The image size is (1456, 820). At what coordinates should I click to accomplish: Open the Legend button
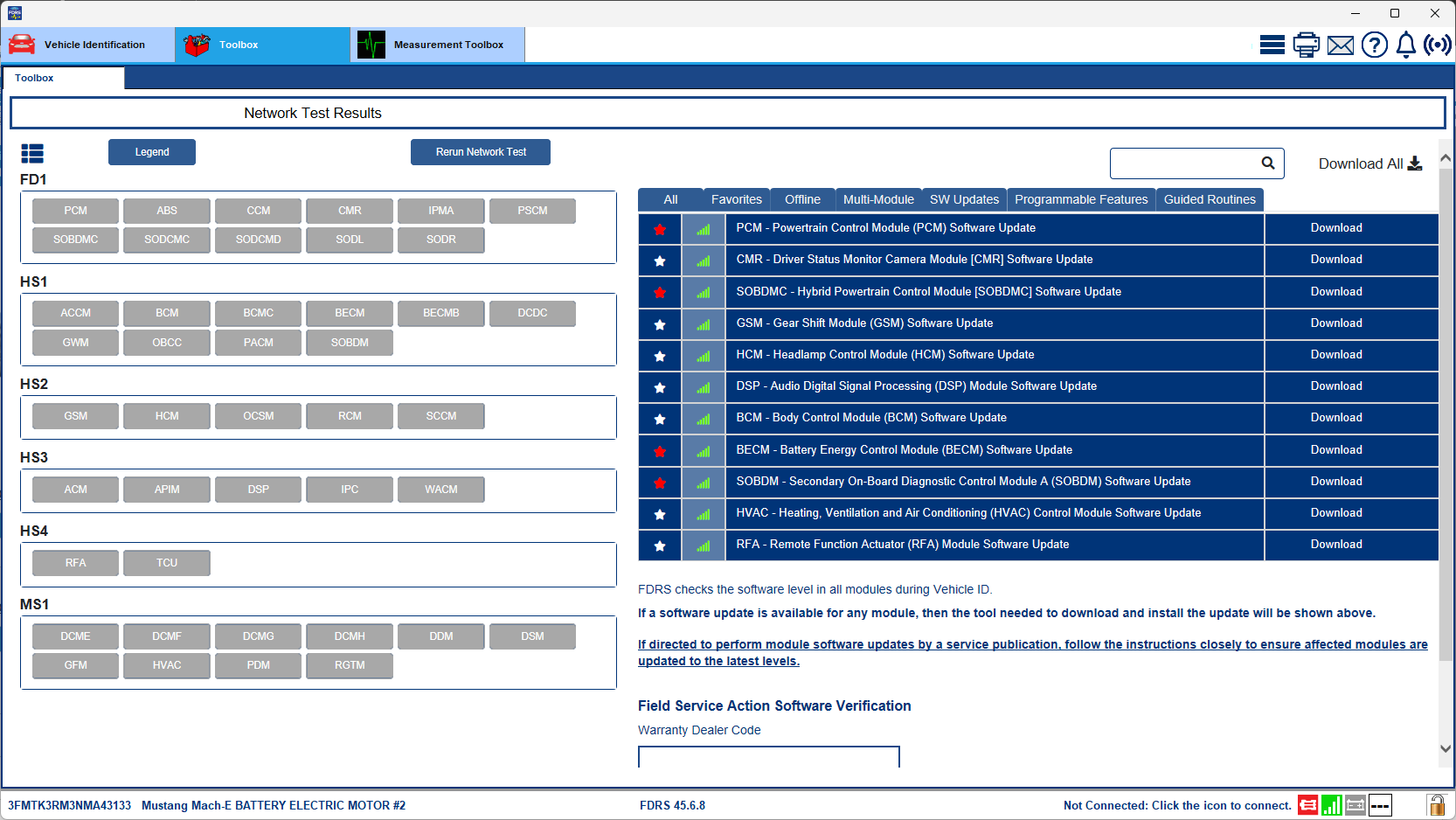pos(152,152)
